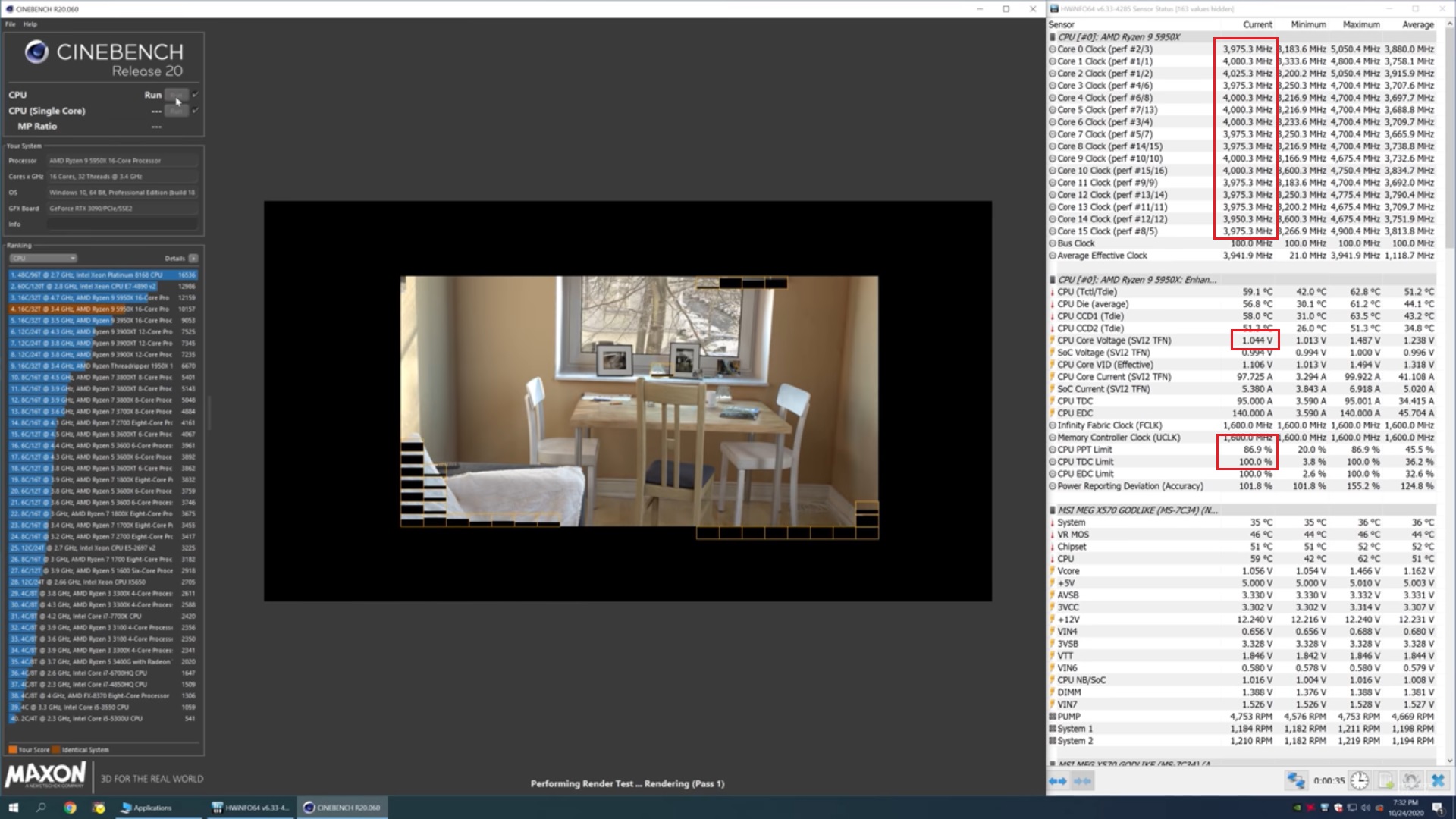This screenshot has width=1456, height=819.
Task: Click the Cinebench render preview image
Action: [x=639, y=401]
